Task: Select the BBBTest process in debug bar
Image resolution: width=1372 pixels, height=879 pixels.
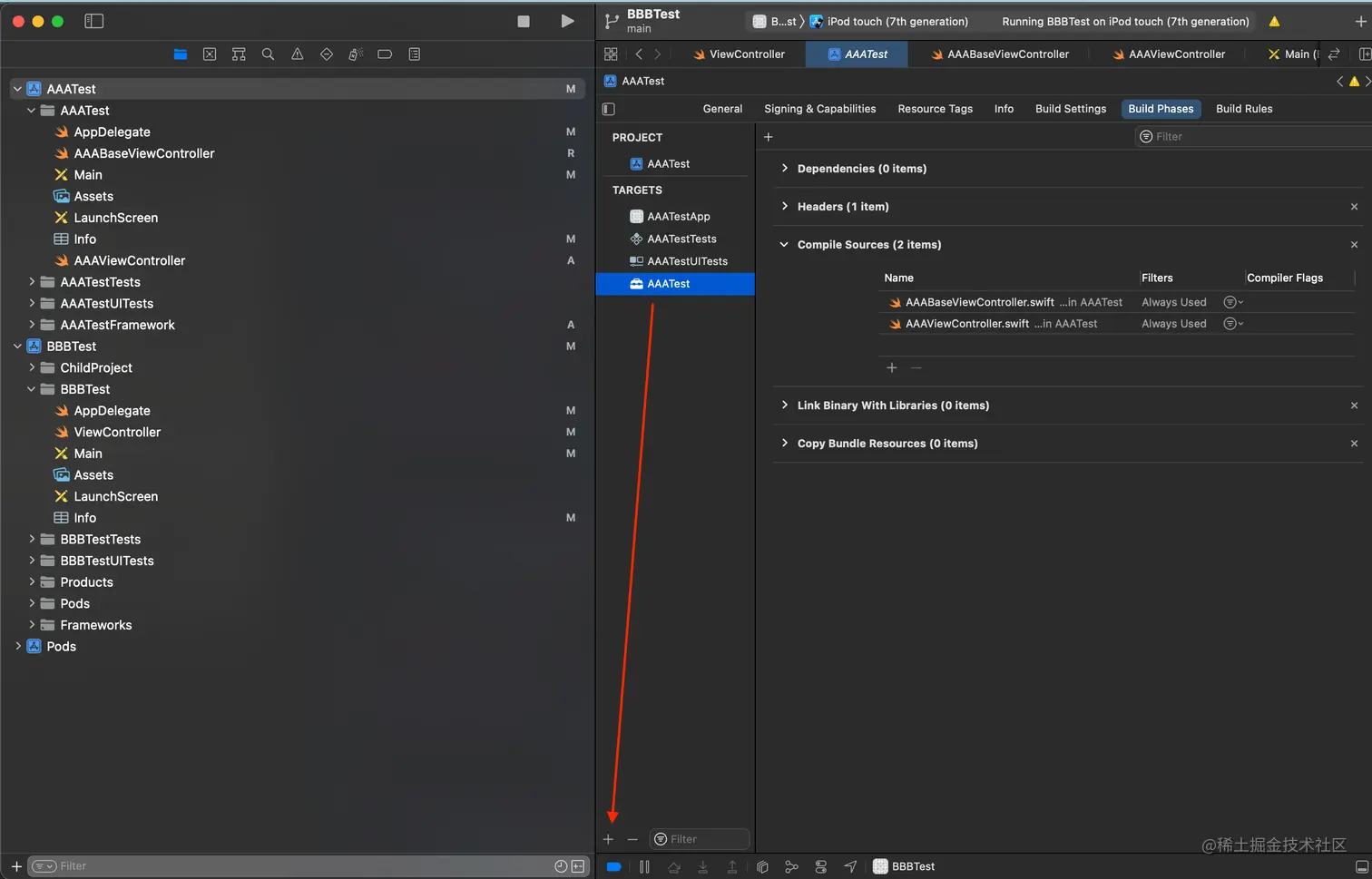Action: point(904,867)
